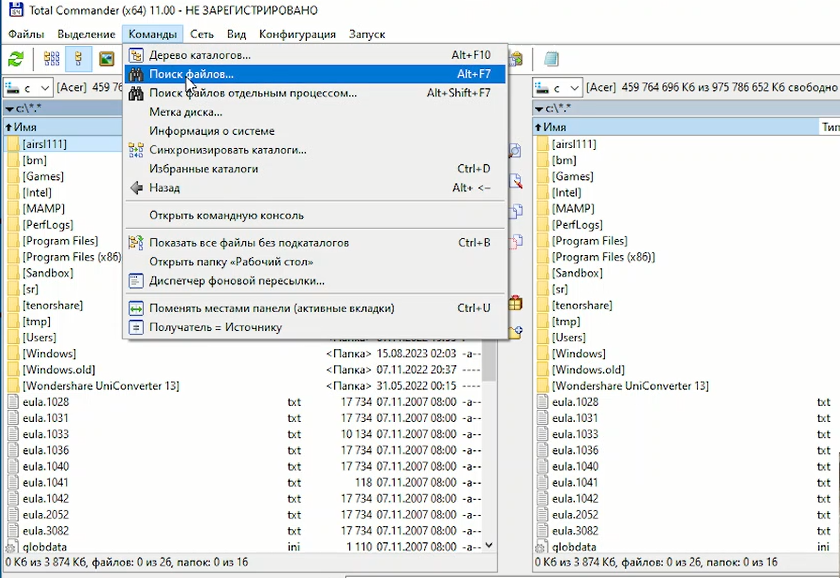Select [airsl111] folder in left panel
840x578 pixels.
tap(44, 144)
